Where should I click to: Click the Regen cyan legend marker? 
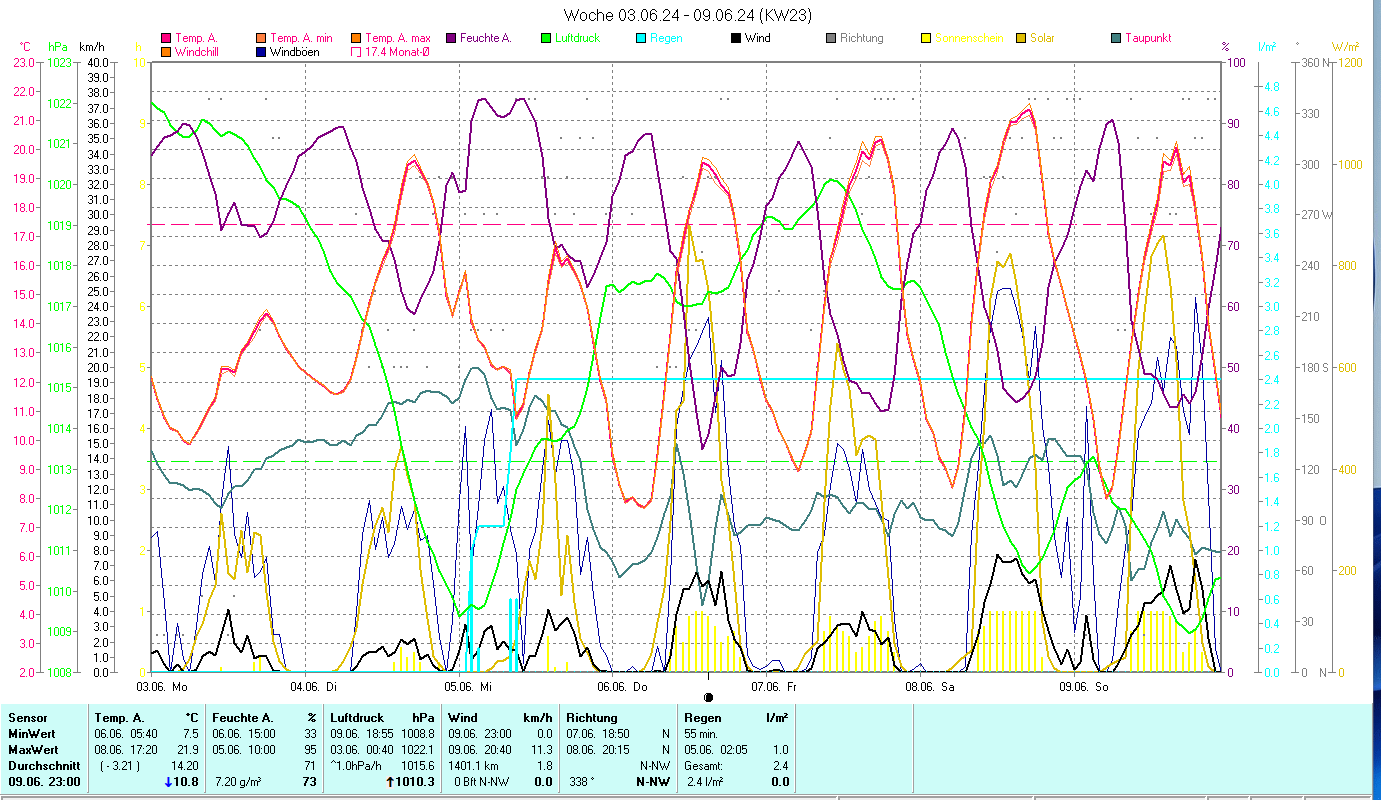point(641,39)
